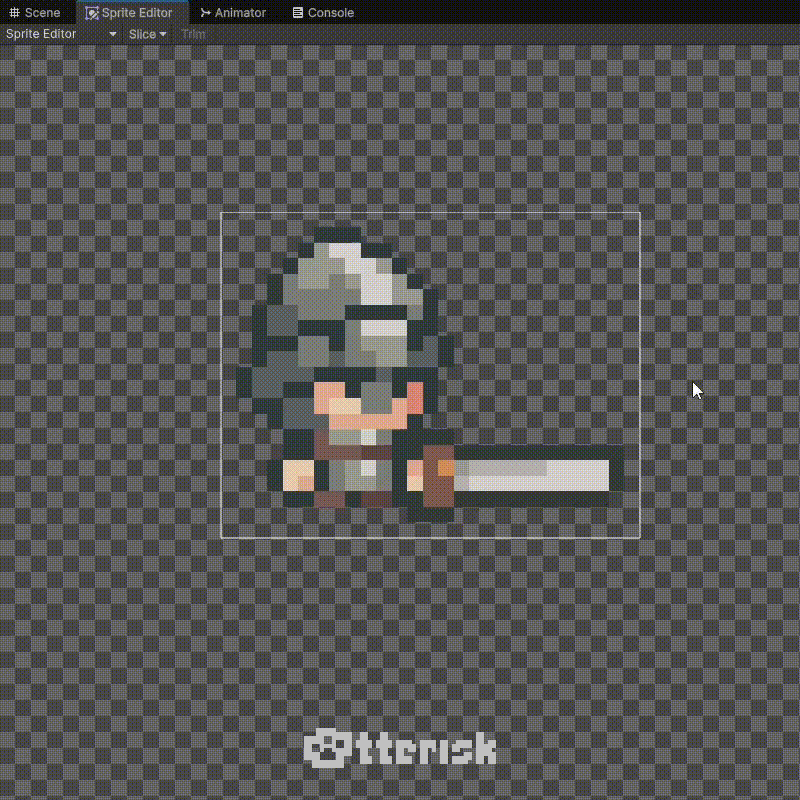Image resolution: width=800 pixels, height=800 pixels.
Task: Click the Scene grid icon
Action: (x=15, y=13)
